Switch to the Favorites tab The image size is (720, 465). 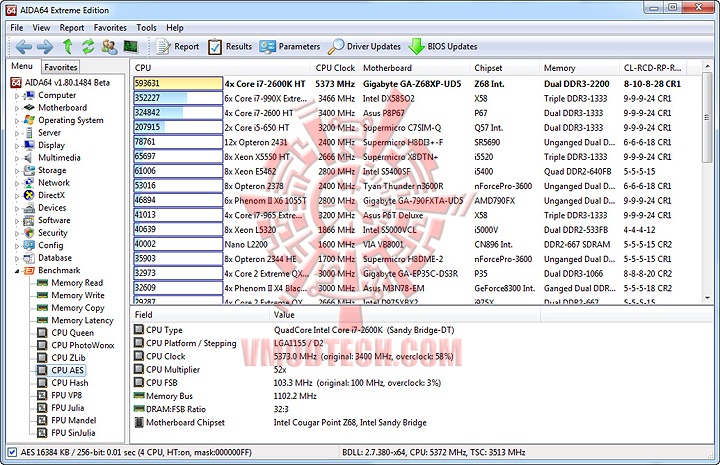click(x=61, y=67)
